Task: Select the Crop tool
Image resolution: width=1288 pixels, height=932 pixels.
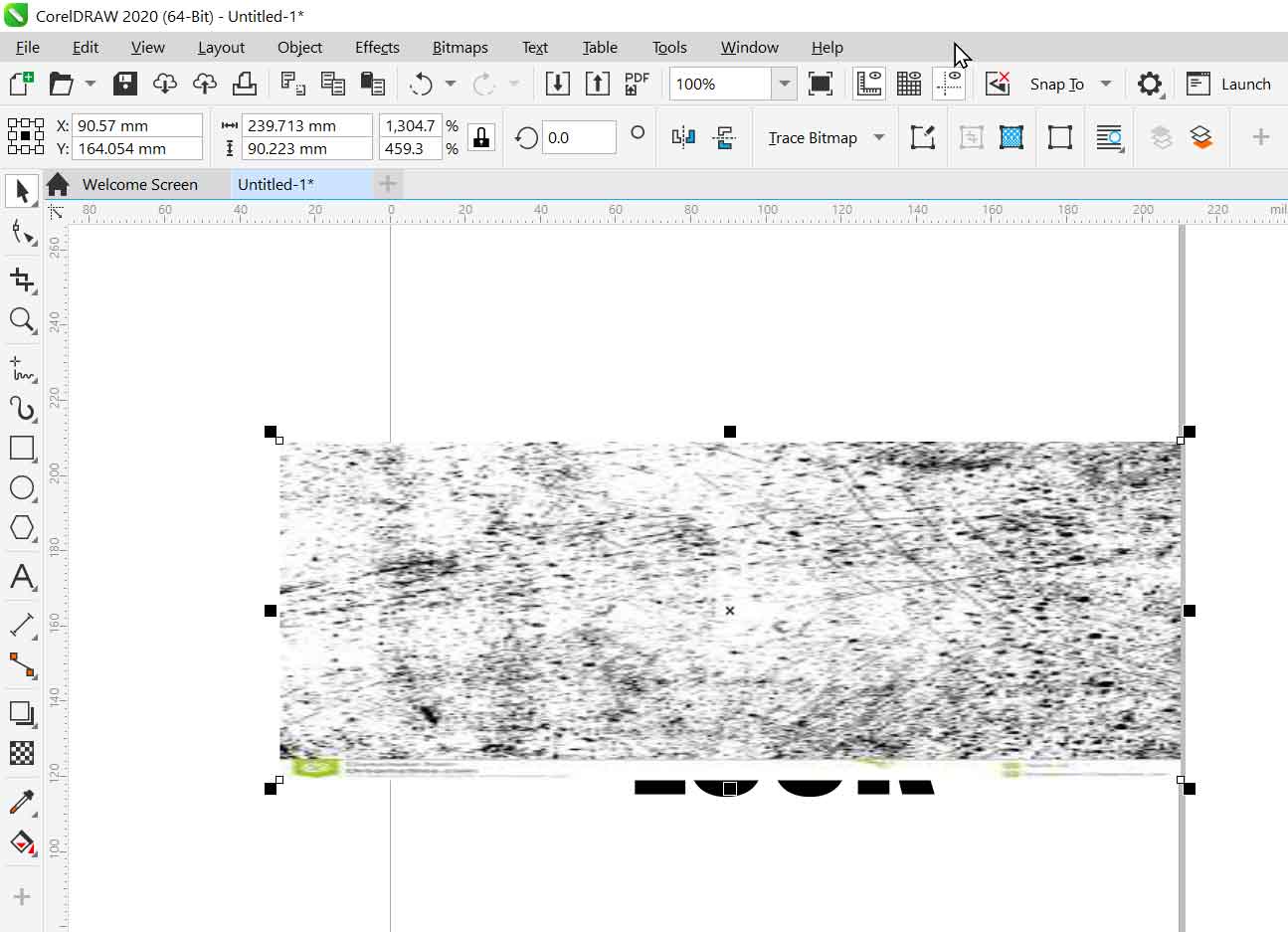Action: coord(22,280)
